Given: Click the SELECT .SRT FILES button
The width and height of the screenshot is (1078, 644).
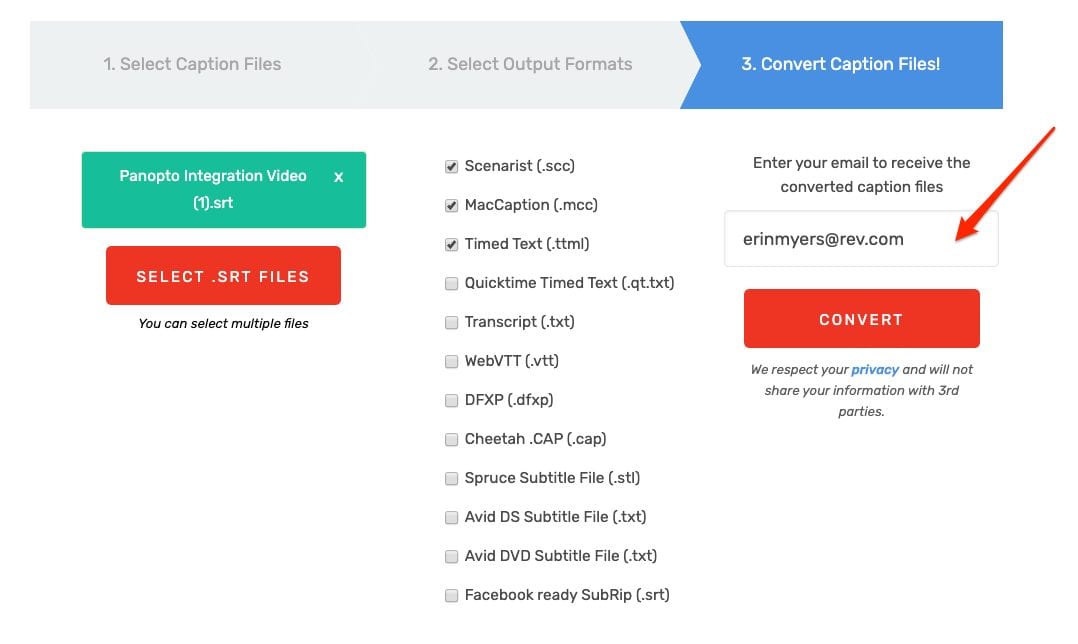Looking at the screenshot, I should [223, 276].
